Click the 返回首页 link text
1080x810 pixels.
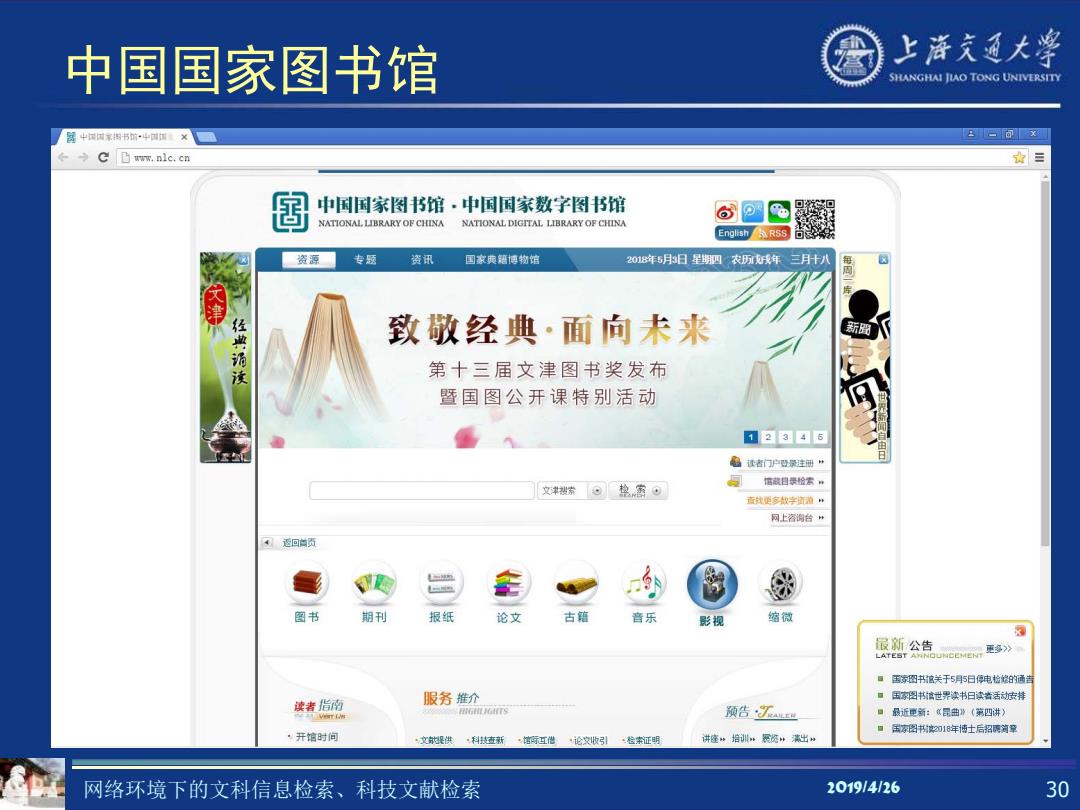[x=299, y=543]
